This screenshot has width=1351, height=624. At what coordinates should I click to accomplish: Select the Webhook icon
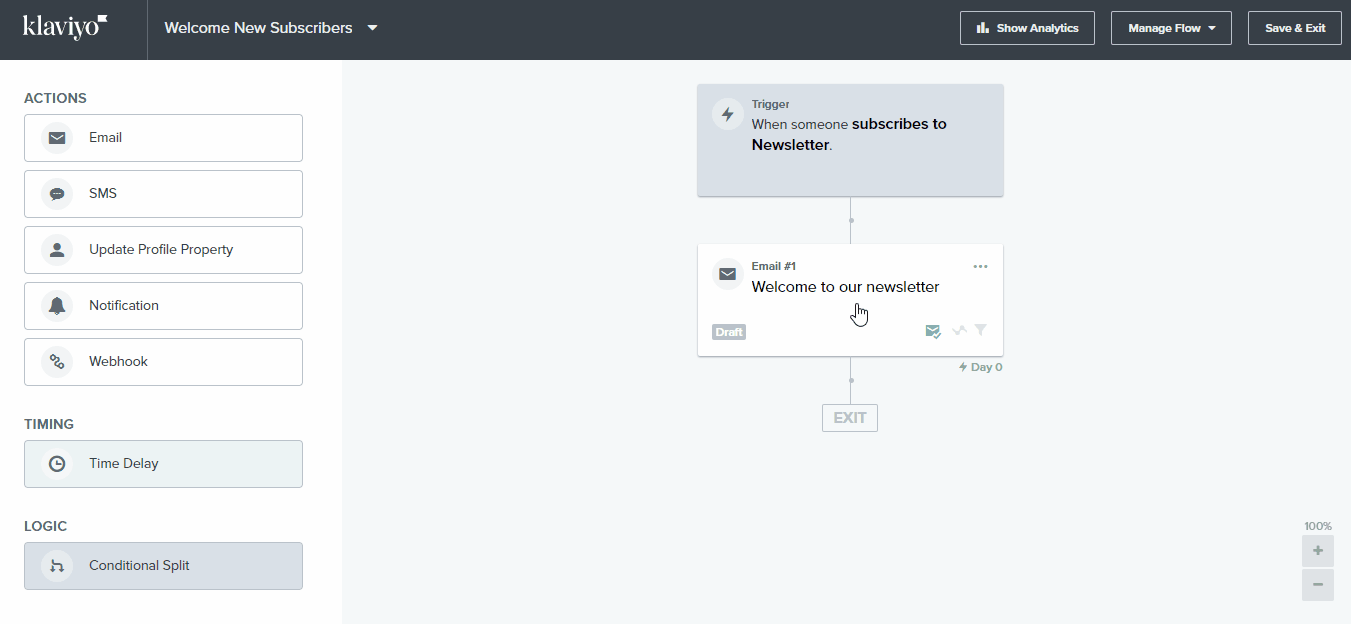pyautogui.click(x=57, y=361)
